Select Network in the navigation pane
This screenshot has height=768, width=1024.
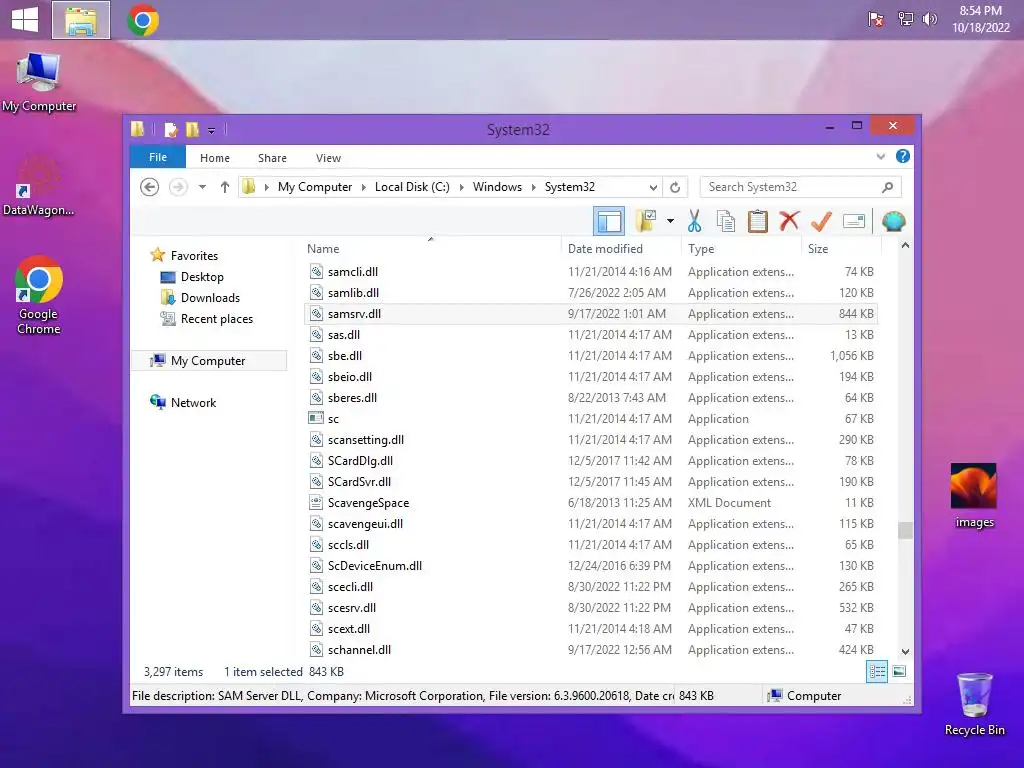tap(193, 403)
